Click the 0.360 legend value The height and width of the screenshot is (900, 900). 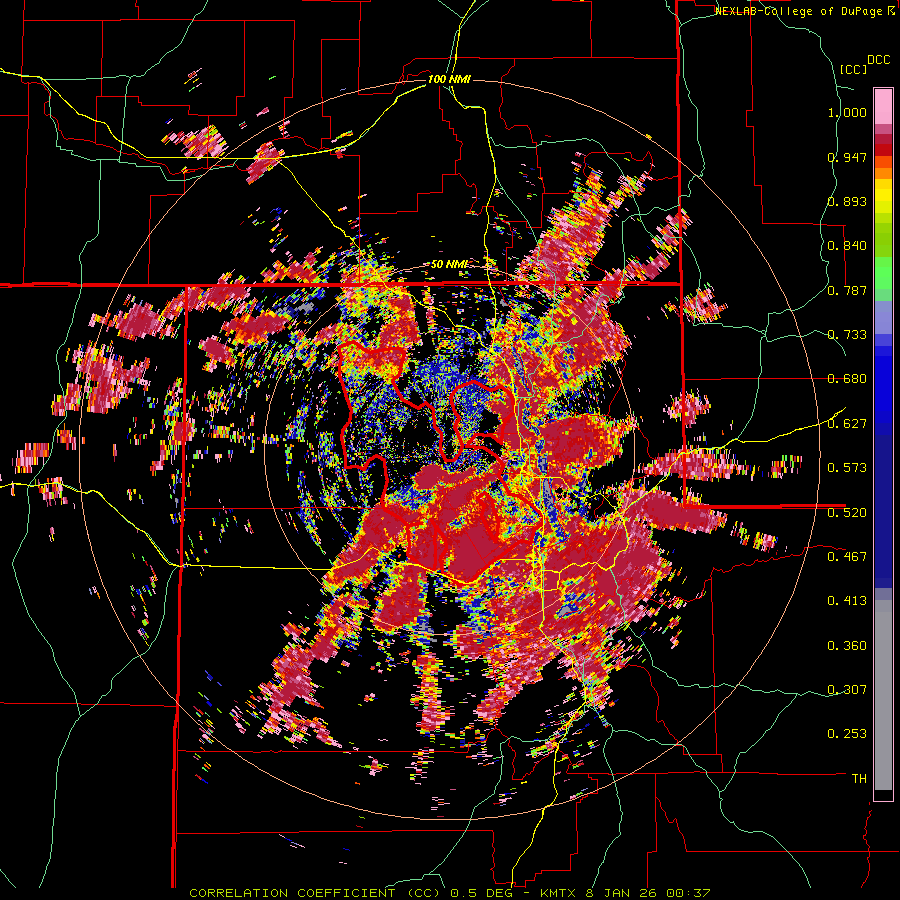[x=847, y=646]
